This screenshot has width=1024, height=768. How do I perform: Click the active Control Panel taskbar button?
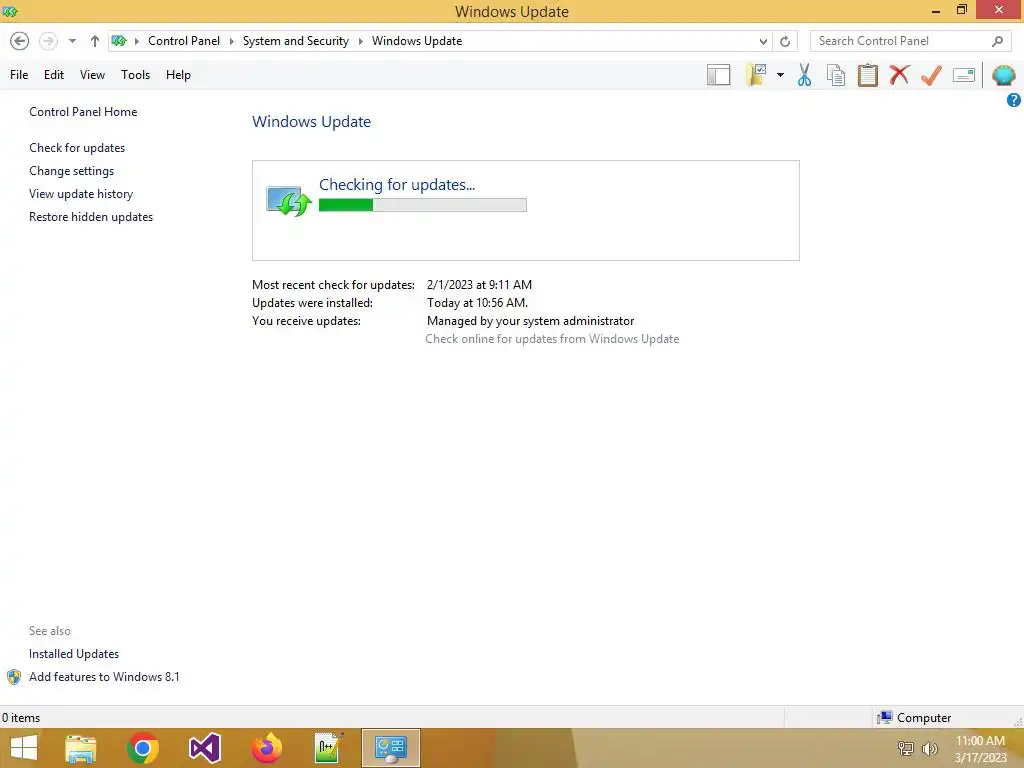pos(391,748)
